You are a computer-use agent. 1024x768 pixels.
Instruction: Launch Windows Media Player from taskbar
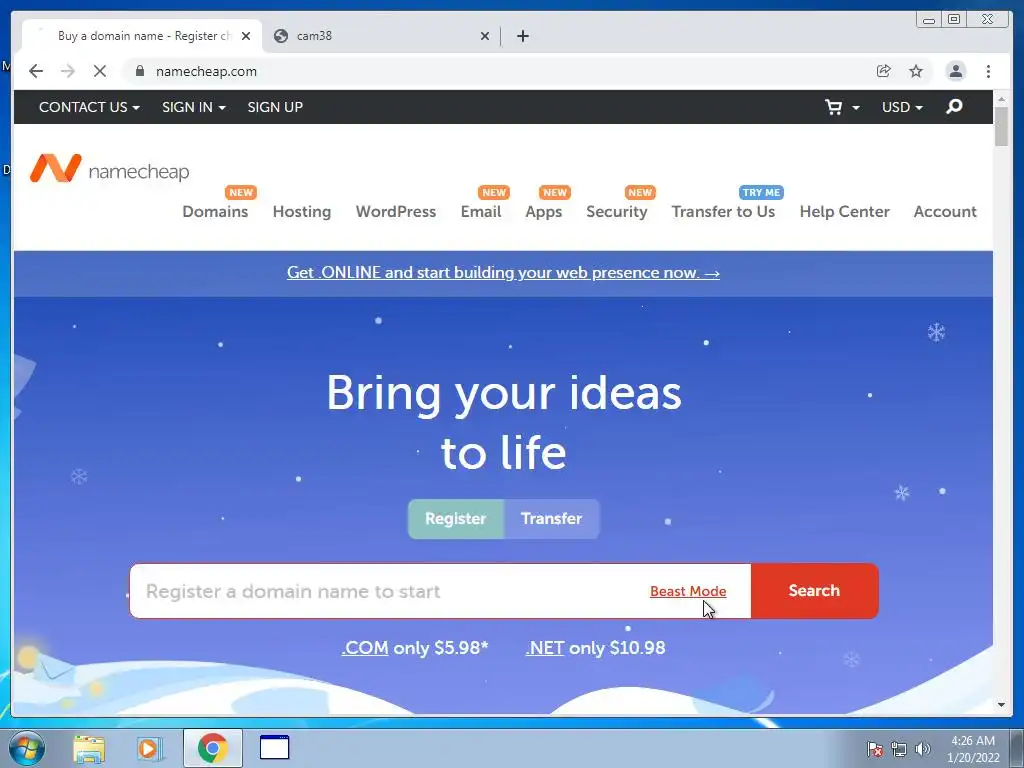[150, 748]
